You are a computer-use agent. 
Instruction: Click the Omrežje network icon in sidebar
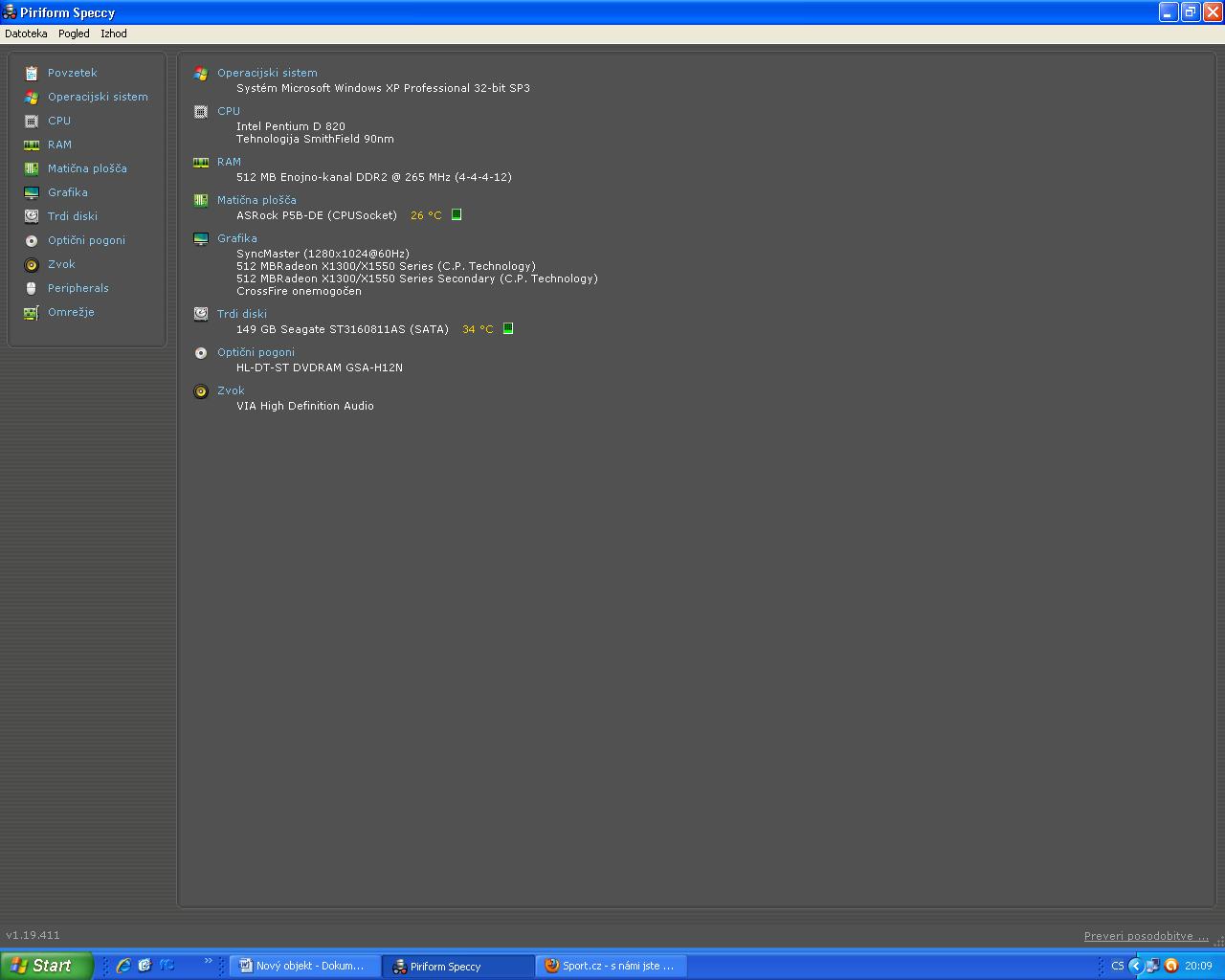click(x=32, y=312)
